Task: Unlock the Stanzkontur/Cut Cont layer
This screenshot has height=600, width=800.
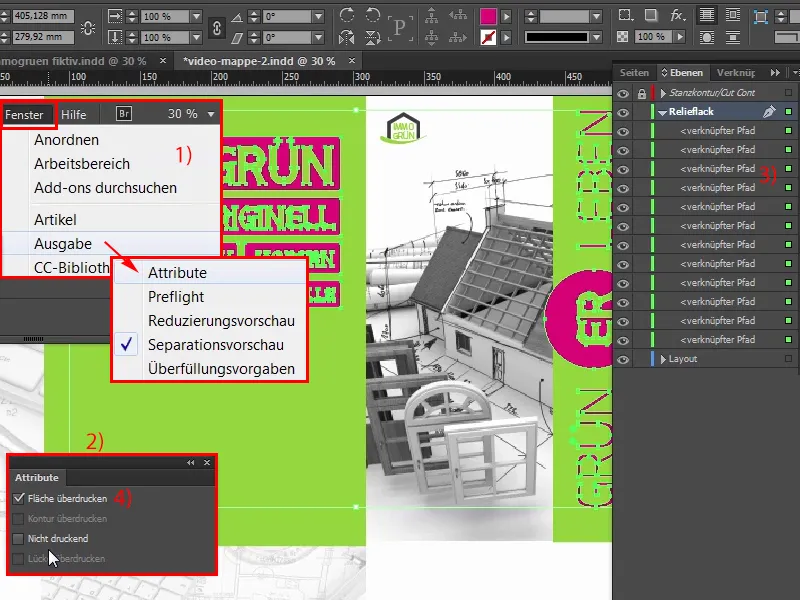Action: coord(641,93)
